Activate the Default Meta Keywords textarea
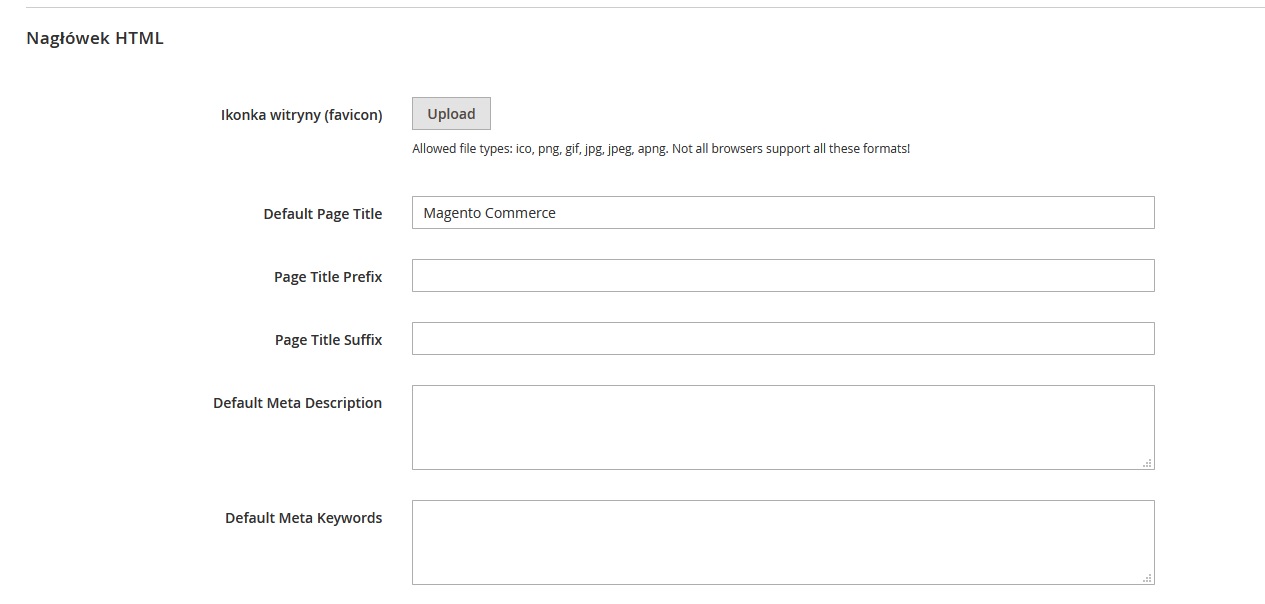The width and height of the screenshot is (1265, 604). tap(782, 542)
